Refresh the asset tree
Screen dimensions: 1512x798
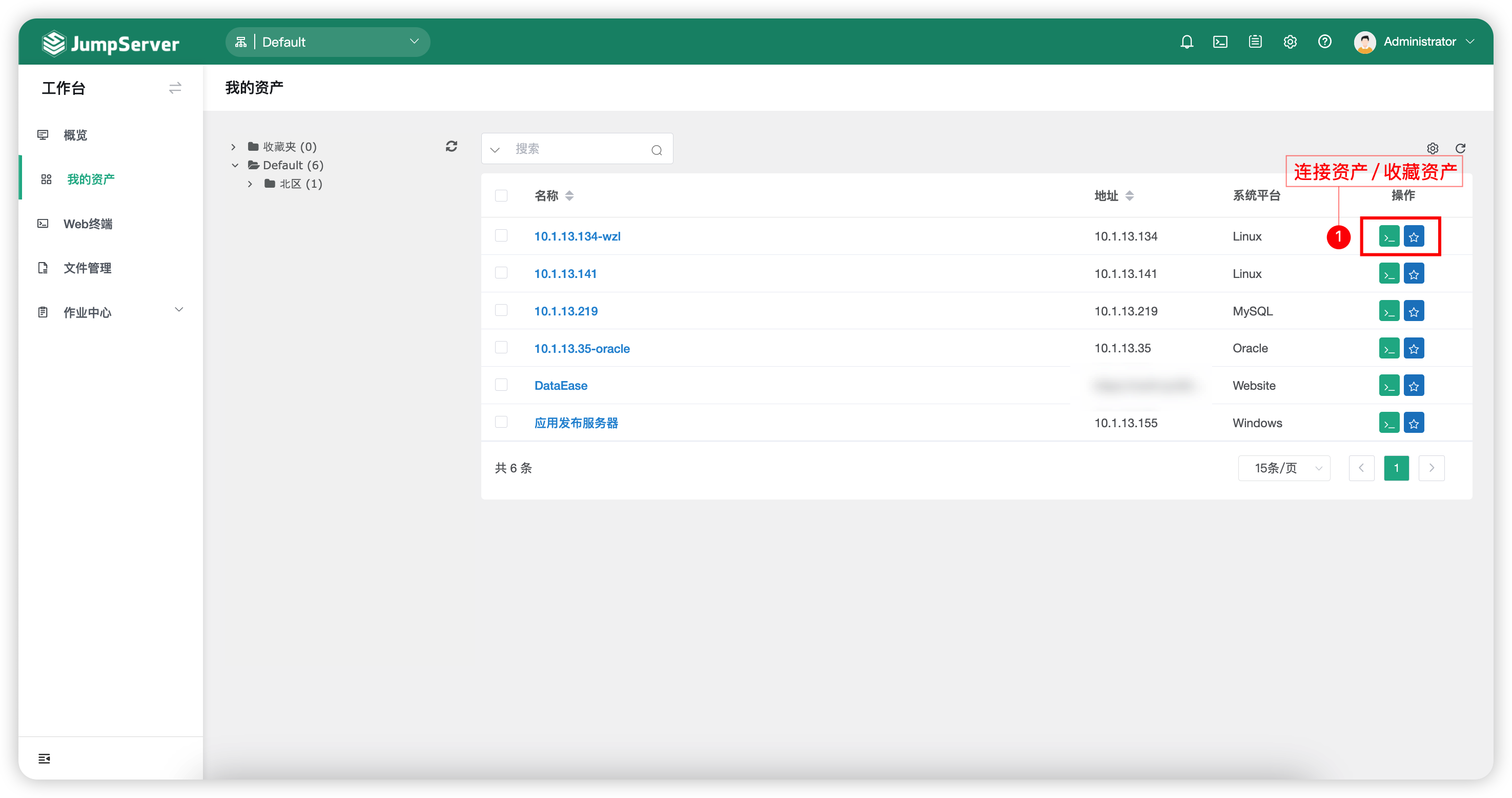(x=451, y=146)
